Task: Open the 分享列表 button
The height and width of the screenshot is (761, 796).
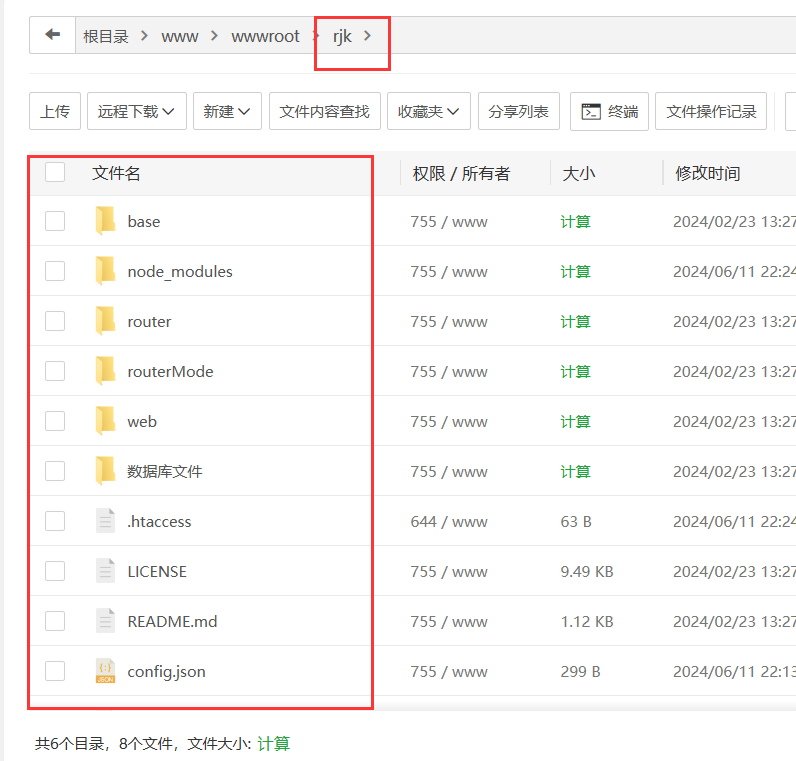Action: [x=519, y=111]
